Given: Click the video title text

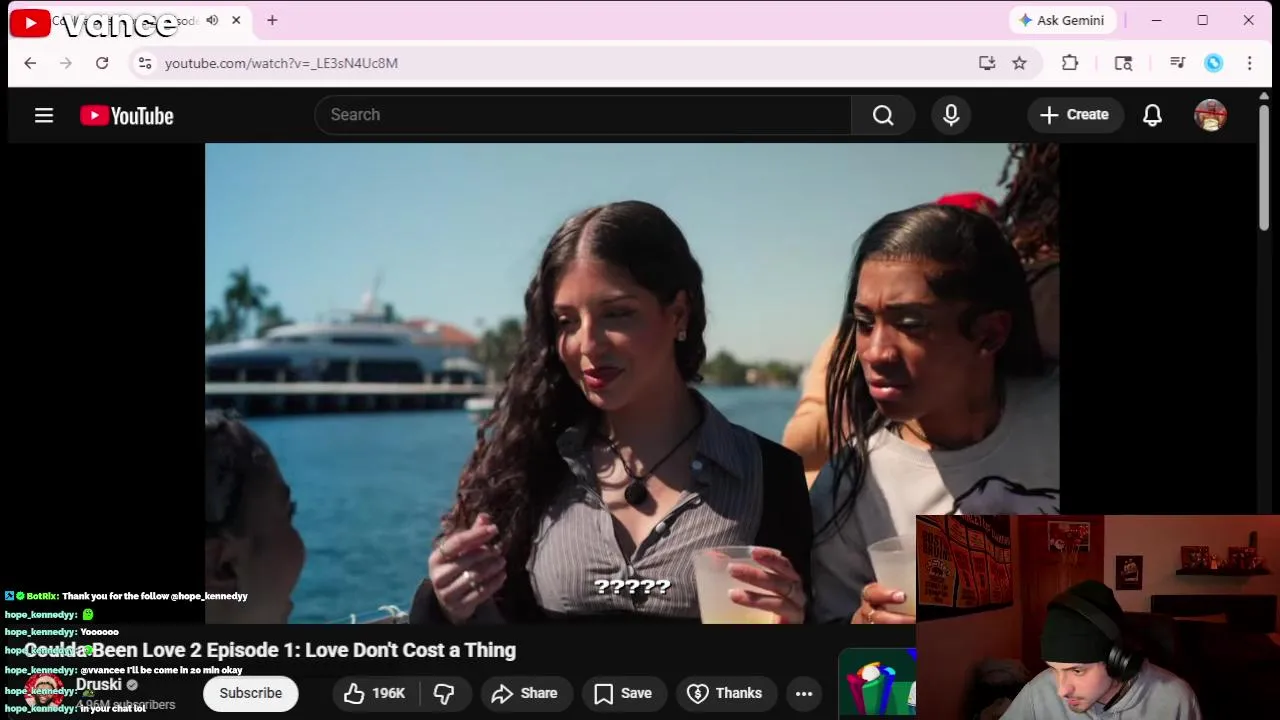Looking at the screenshot, I should (270, 650).
